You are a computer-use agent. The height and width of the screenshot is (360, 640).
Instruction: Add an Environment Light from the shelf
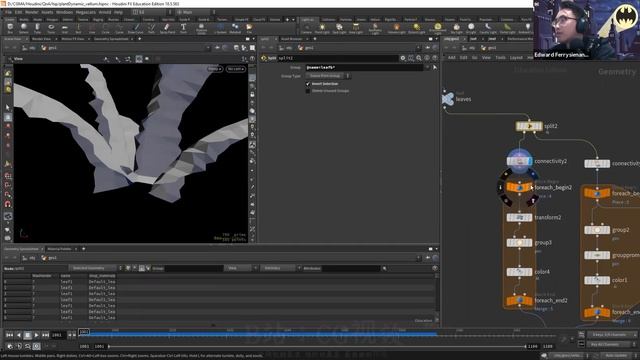(x=437, y=28)
